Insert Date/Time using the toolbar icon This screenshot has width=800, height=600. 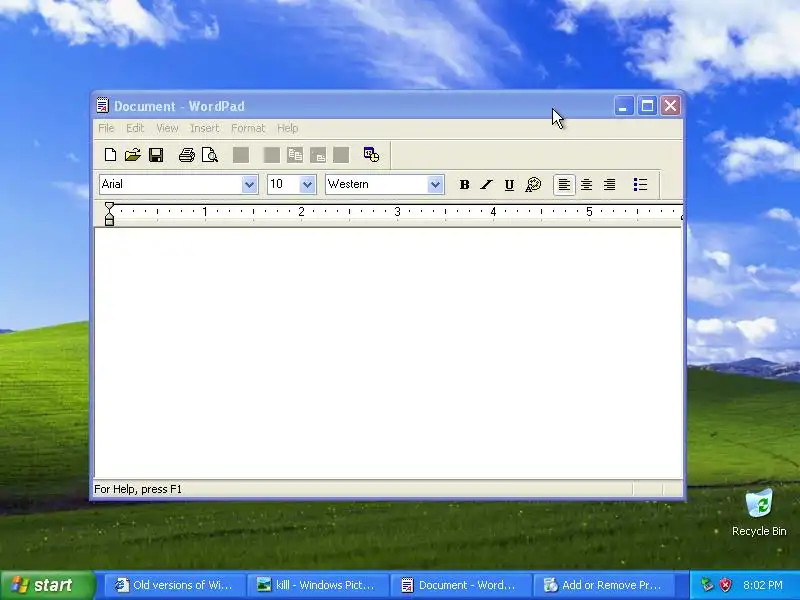point(371,155)
